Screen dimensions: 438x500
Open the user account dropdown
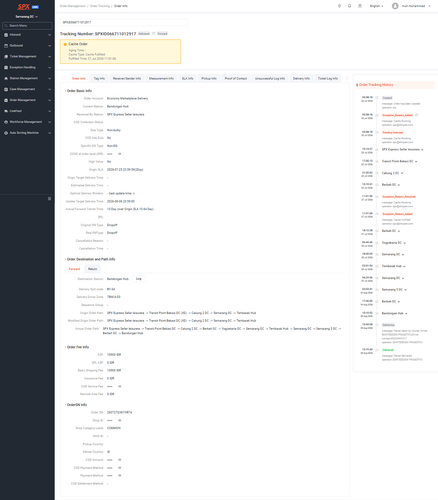click(416, 6)
